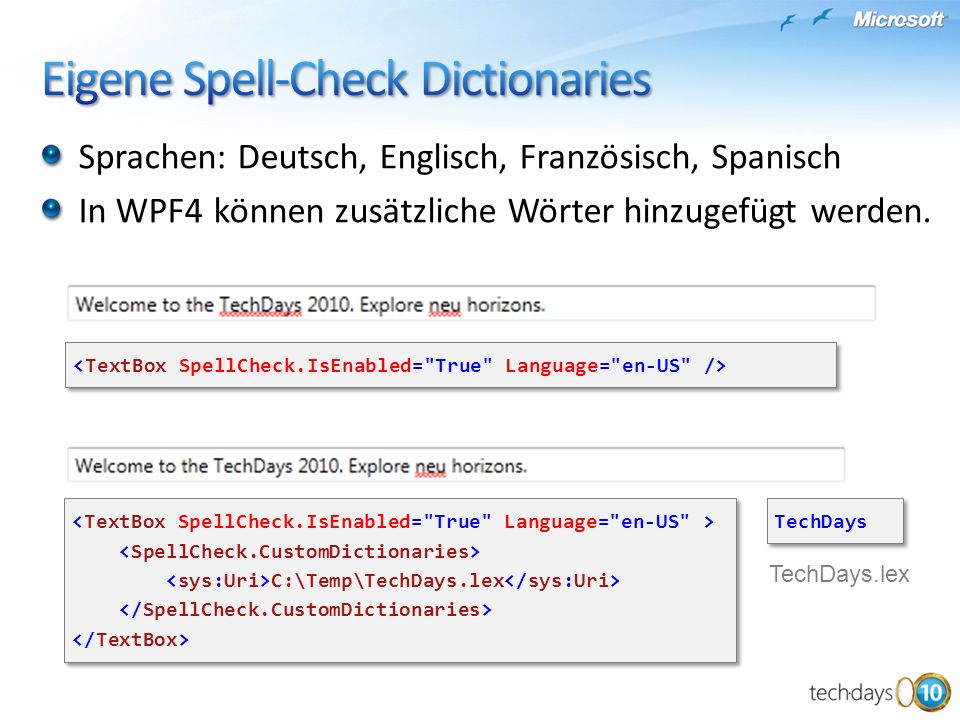
Task: Click the Microsoft logo in the header
Action: [898, 20]
